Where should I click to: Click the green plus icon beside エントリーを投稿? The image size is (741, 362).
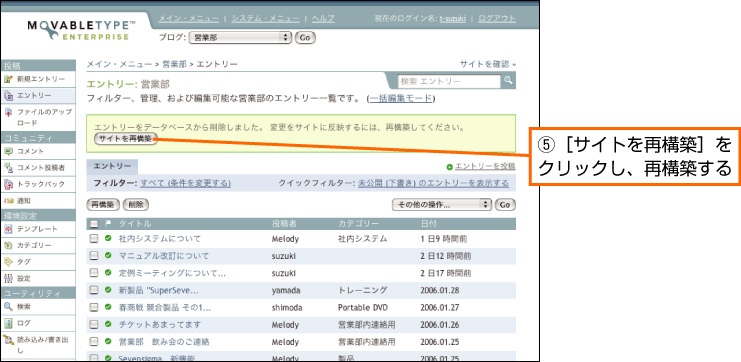click(449, 167)
